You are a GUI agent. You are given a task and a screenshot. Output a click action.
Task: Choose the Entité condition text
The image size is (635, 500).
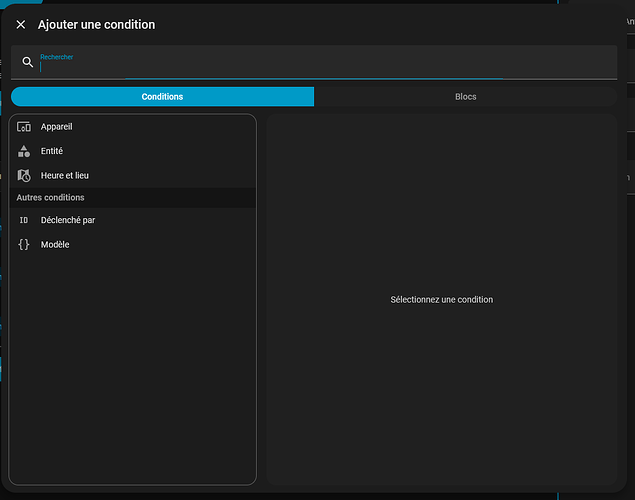point(52,151)
